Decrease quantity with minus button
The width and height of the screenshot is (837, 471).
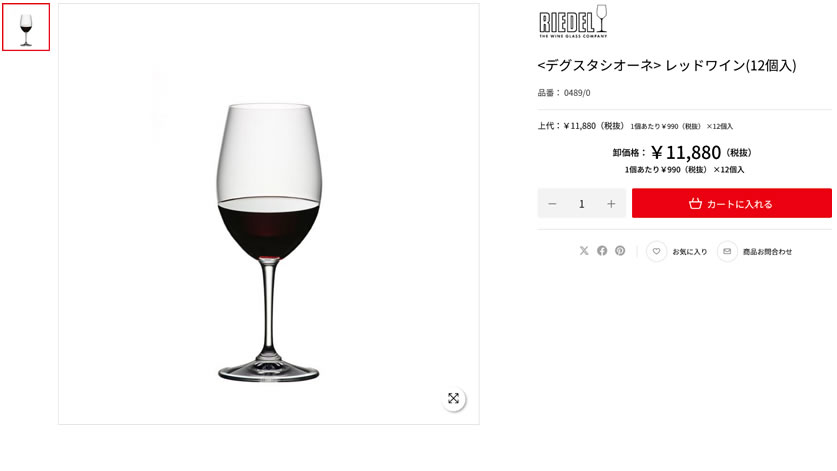point(552,203)
